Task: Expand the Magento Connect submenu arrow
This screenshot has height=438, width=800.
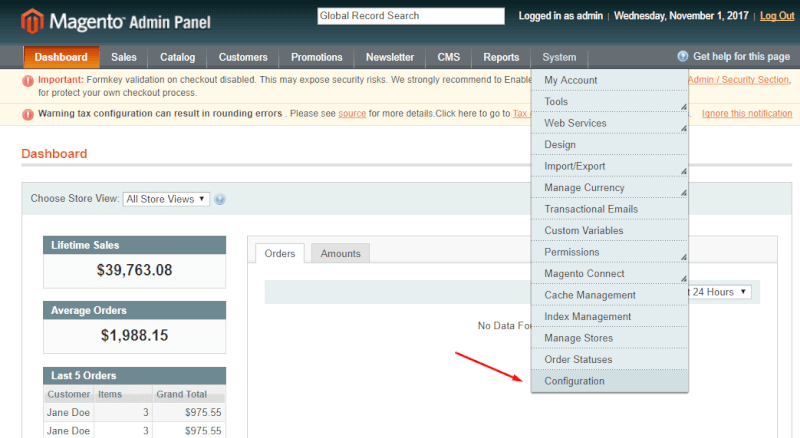Action: [x=683, y=278]
